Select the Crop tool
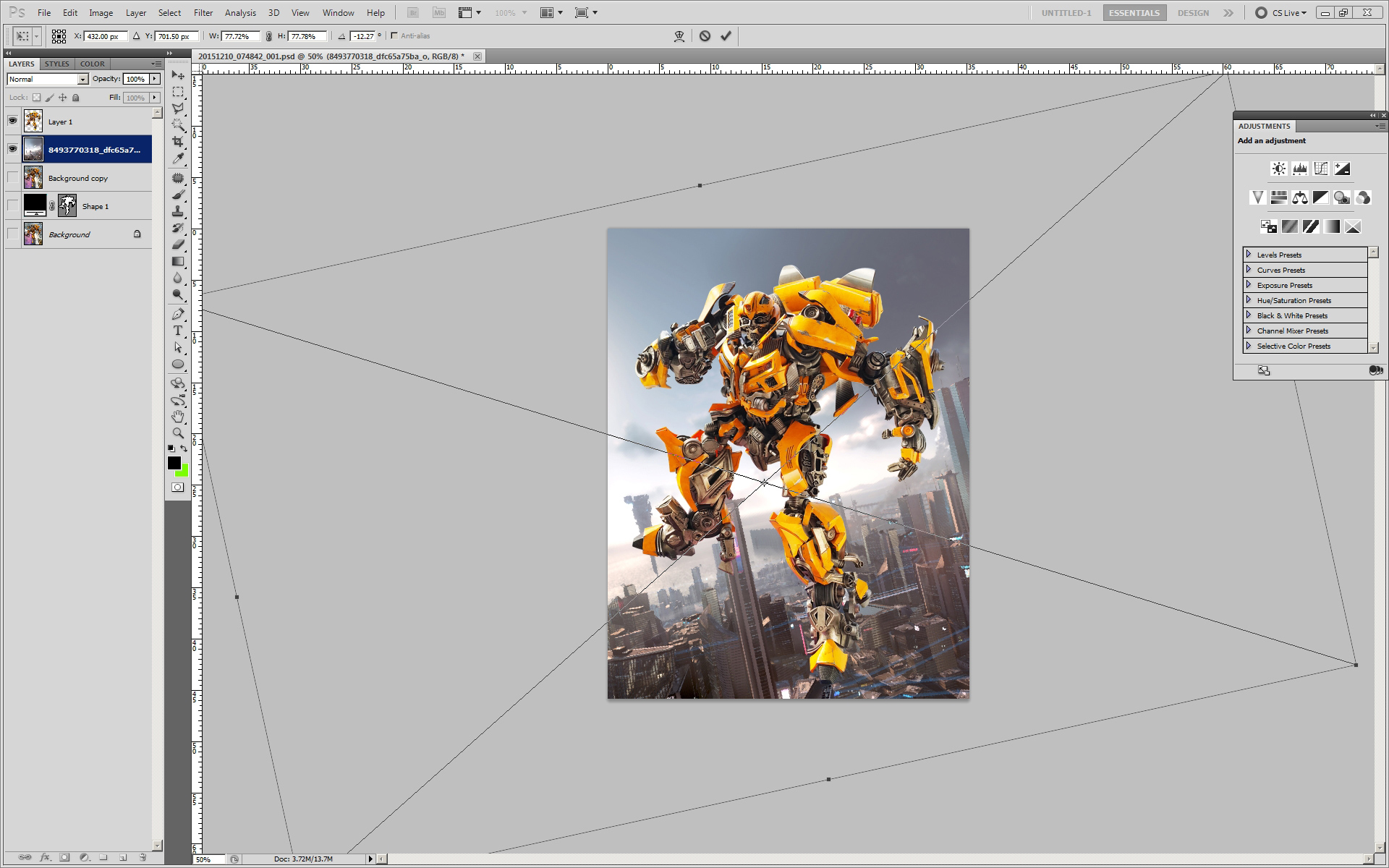 coord(178,142)
